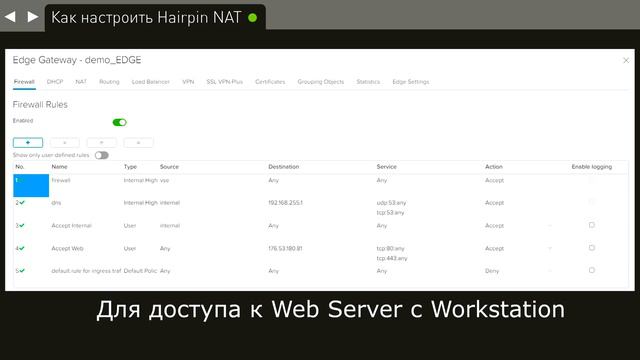Image resolution: width=640 pixels, height=360 pixels.
Task: Click 'internal' source of Accept Internal rule
Action: pos(170,225)
